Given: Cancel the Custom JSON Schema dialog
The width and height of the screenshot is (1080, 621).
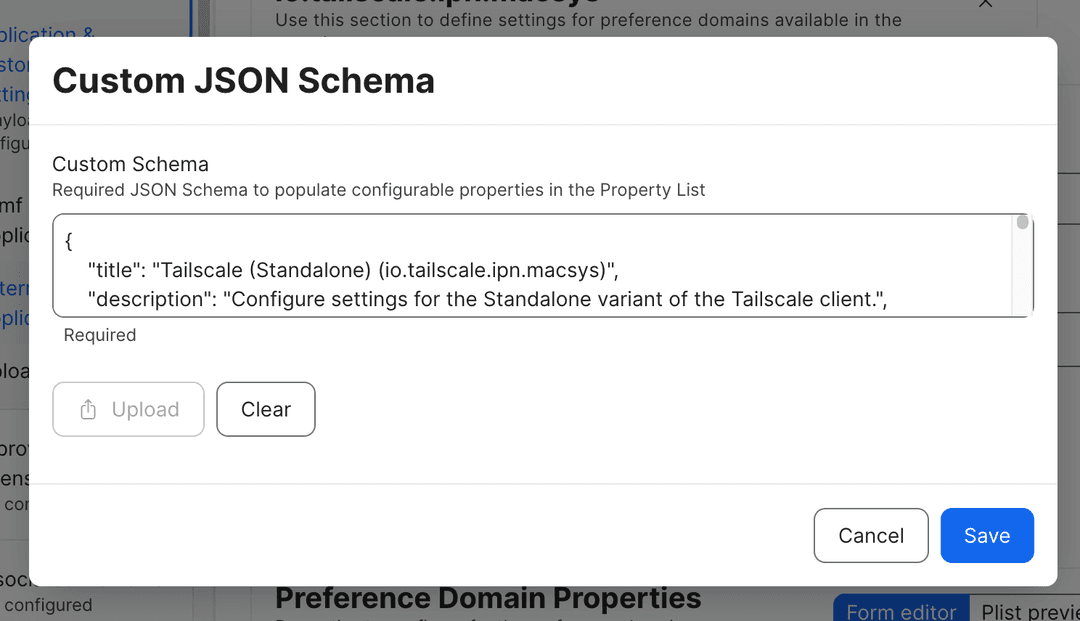Looking at the screenshot, I should (871, 535).
